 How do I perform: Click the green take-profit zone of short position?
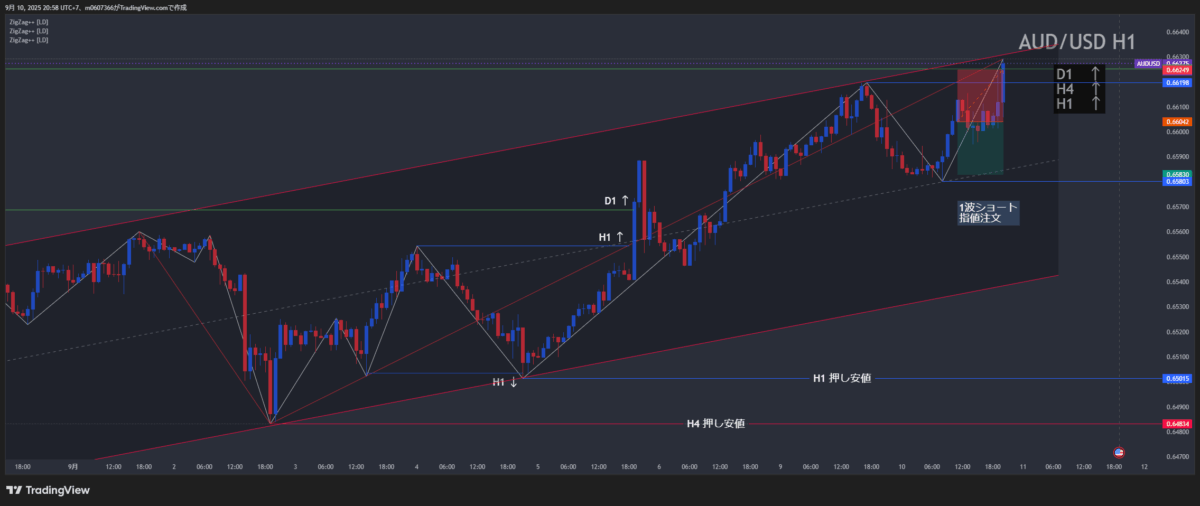pos(980,149)
